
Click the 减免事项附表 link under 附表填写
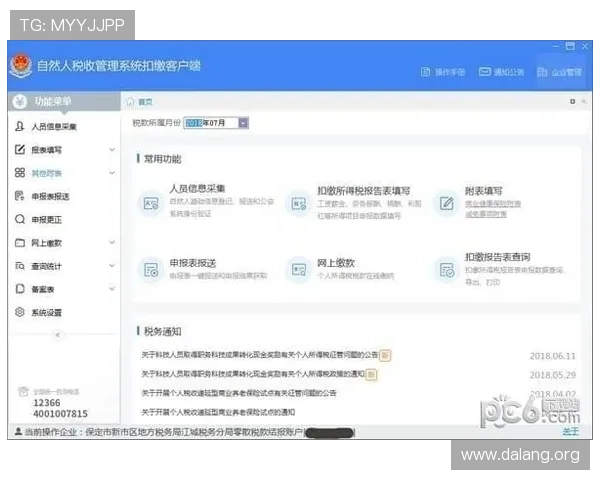coord(486,214)
